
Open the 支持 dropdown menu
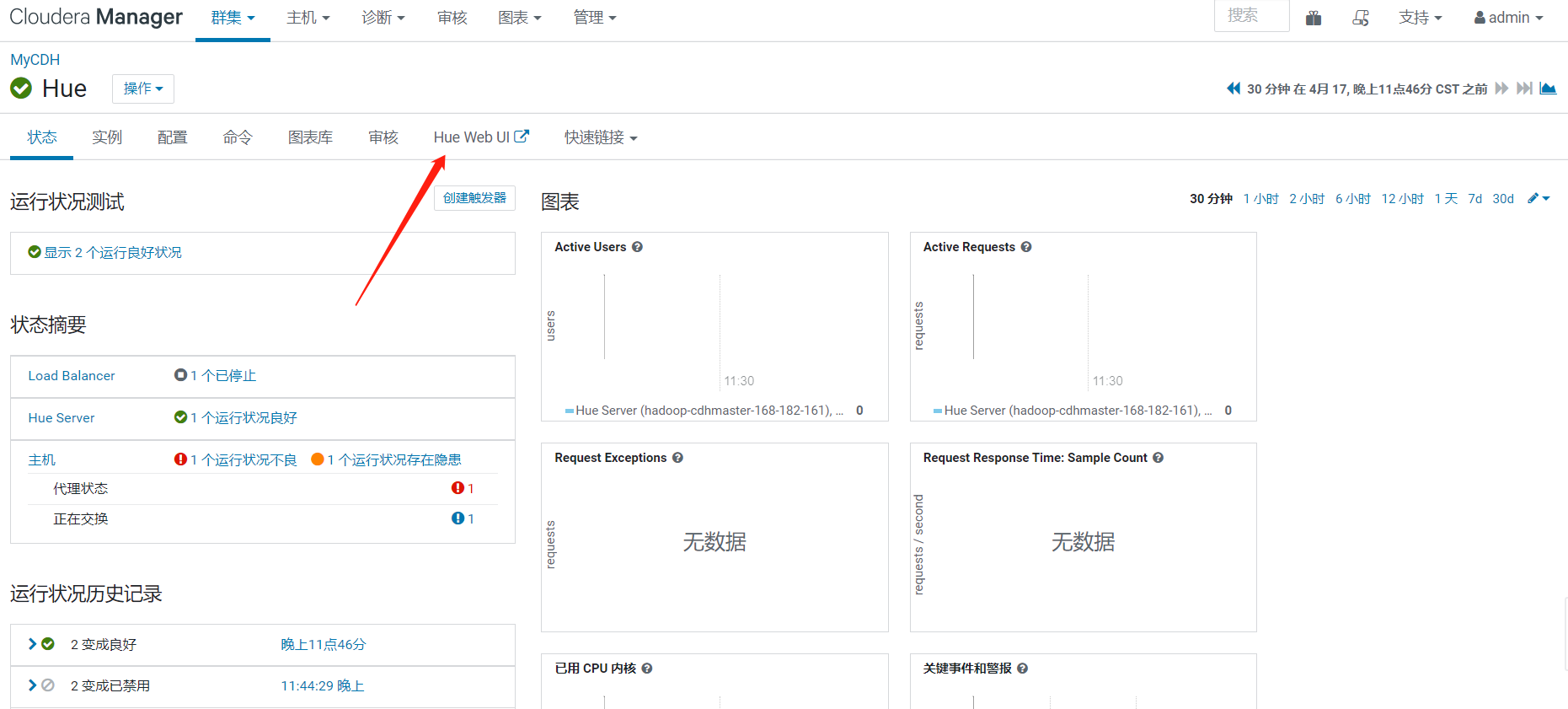(x=1420, y=18)
